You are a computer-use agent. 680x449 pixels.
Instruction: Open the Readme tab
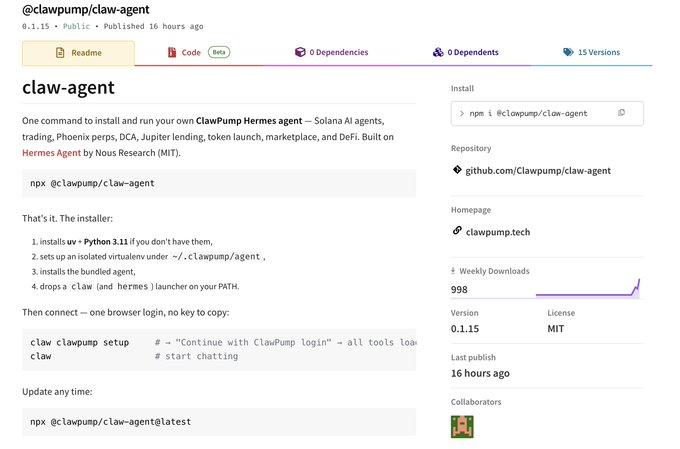coord(78,53)
